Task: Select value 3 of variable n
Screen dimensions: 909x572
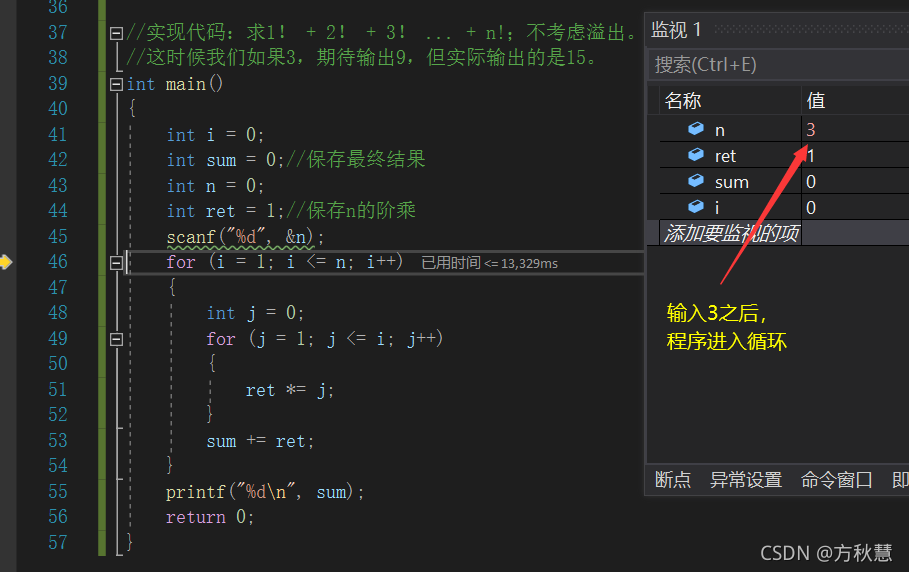Action: pyautogui.click(x=810, y=130)
